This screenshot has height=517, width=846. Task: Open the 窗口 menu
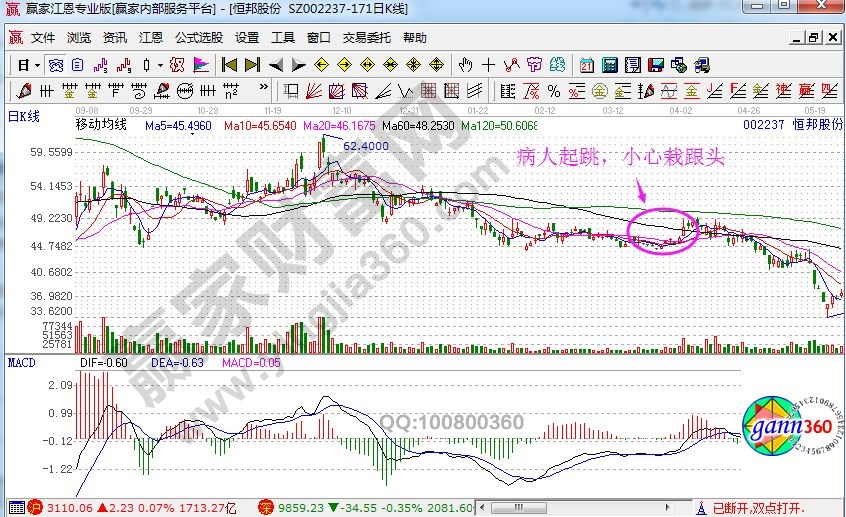318,38
